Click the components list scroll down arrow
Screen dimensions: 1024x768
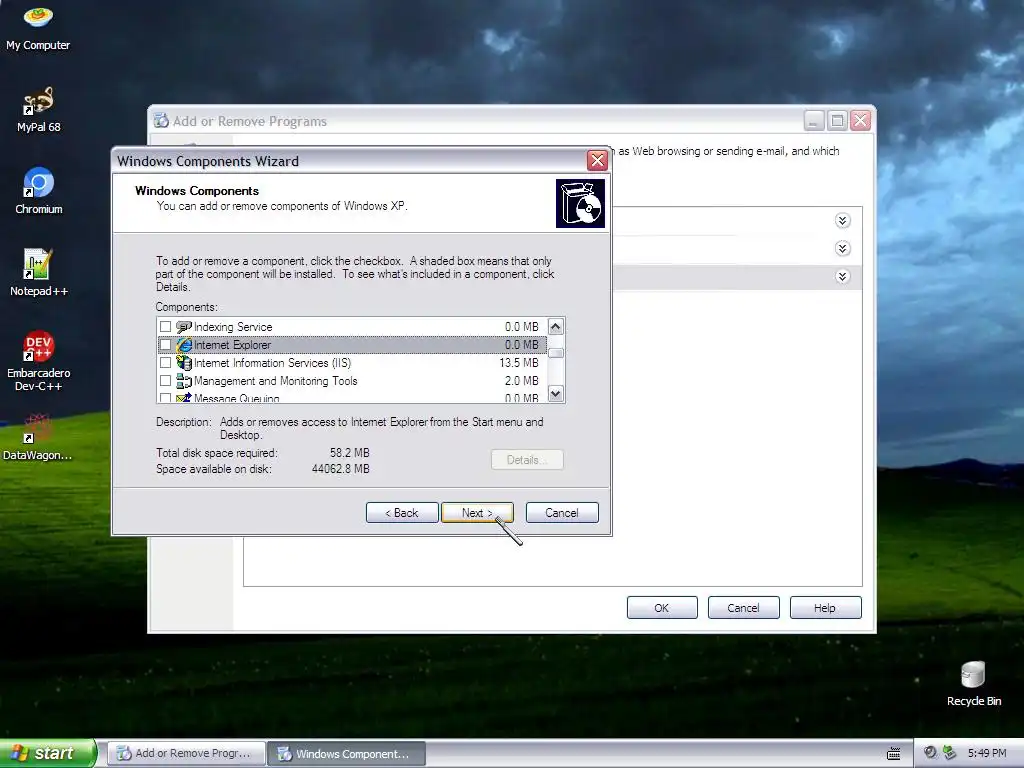[x=556, y=394]
